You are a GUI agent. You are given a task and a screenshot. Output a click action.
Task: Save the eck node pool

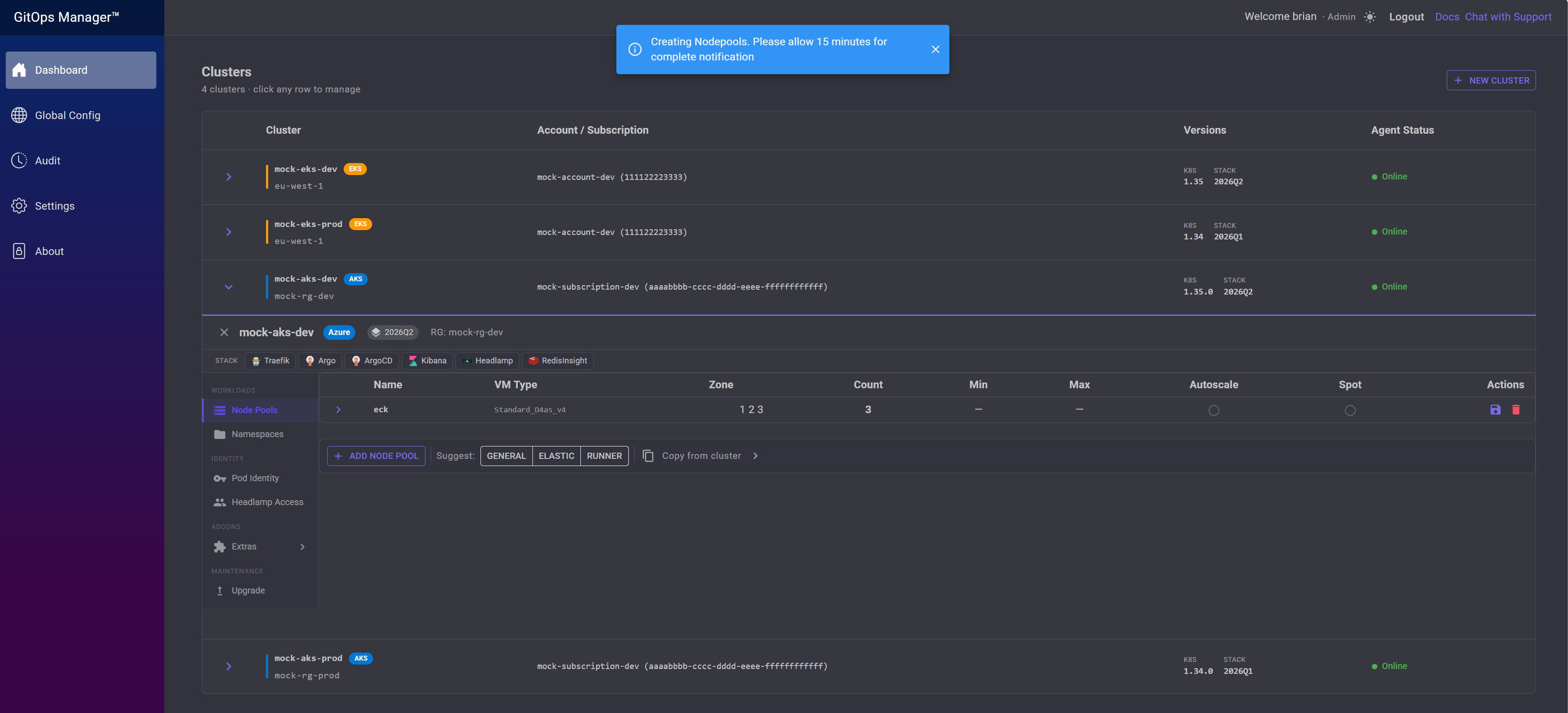point(1495,410)
